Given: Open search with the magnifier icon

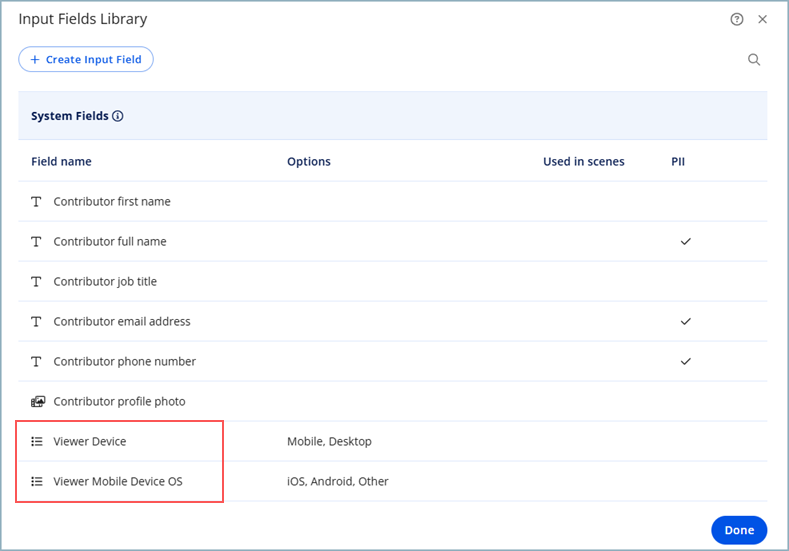Looking at the screenshot, I should point(754,60).
